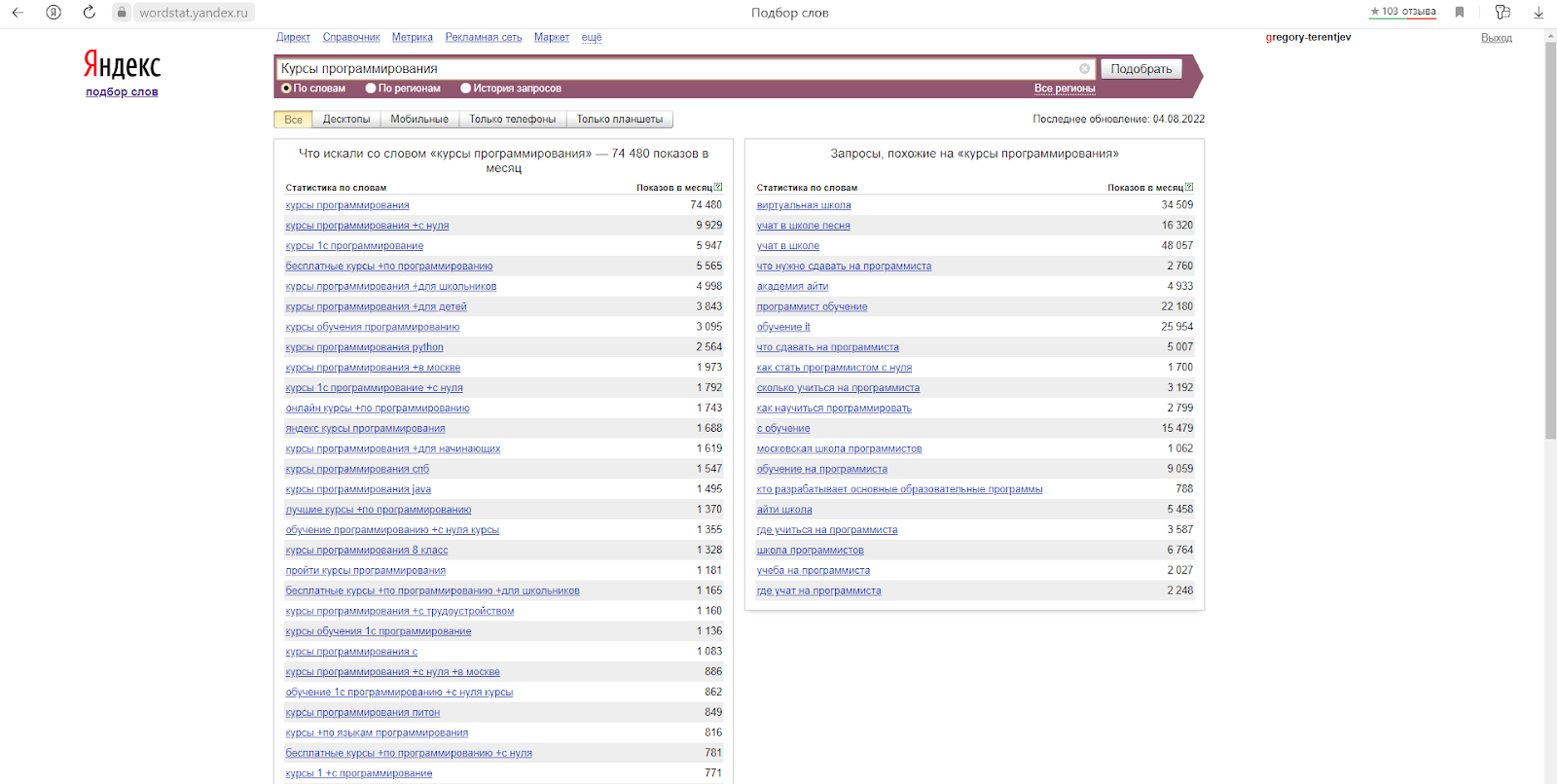Screen dimensions: 1557x784
Task: Open query курсы программирования +для школьников
Action: 391,287
